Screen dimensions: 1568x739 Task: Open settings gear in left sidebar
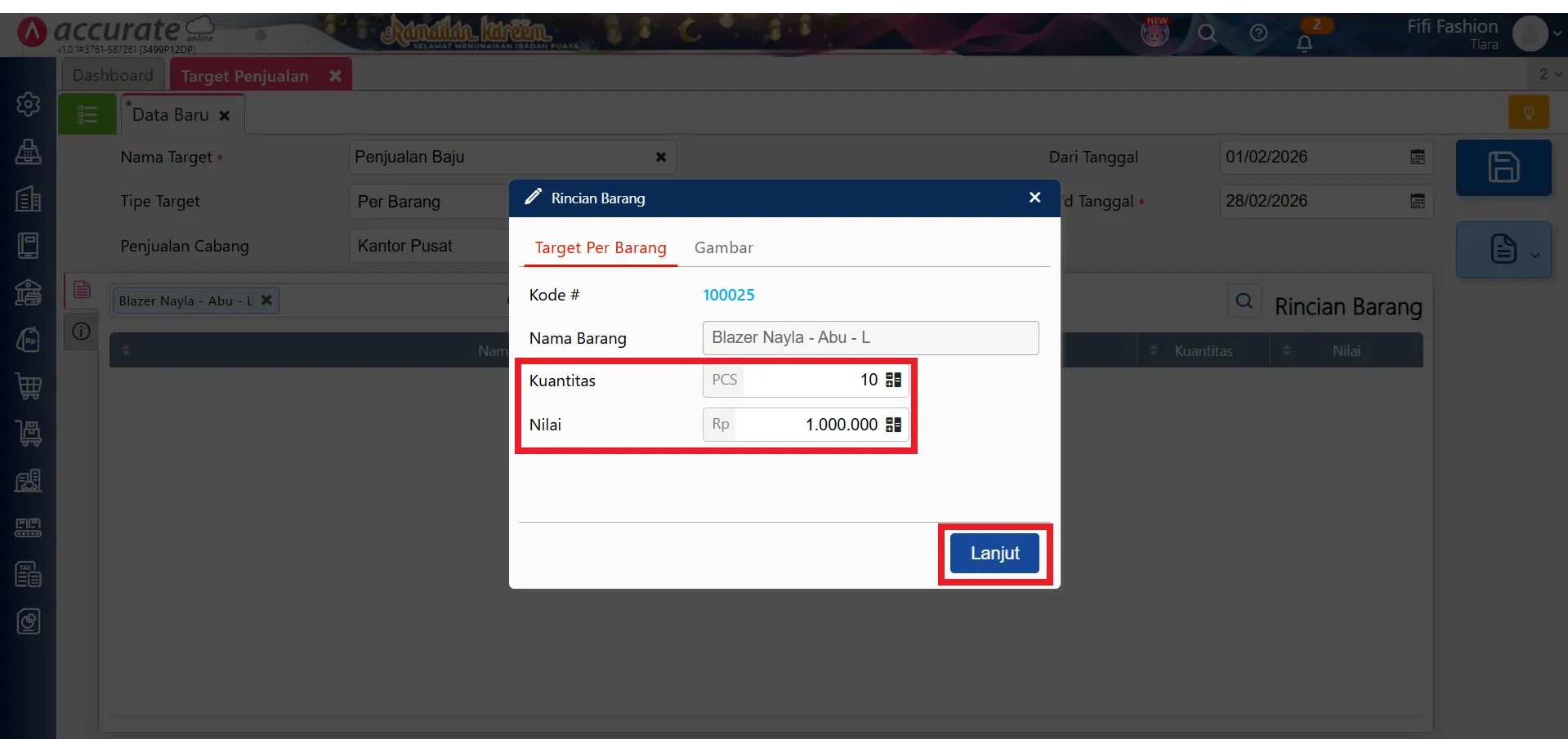[29, 104]
